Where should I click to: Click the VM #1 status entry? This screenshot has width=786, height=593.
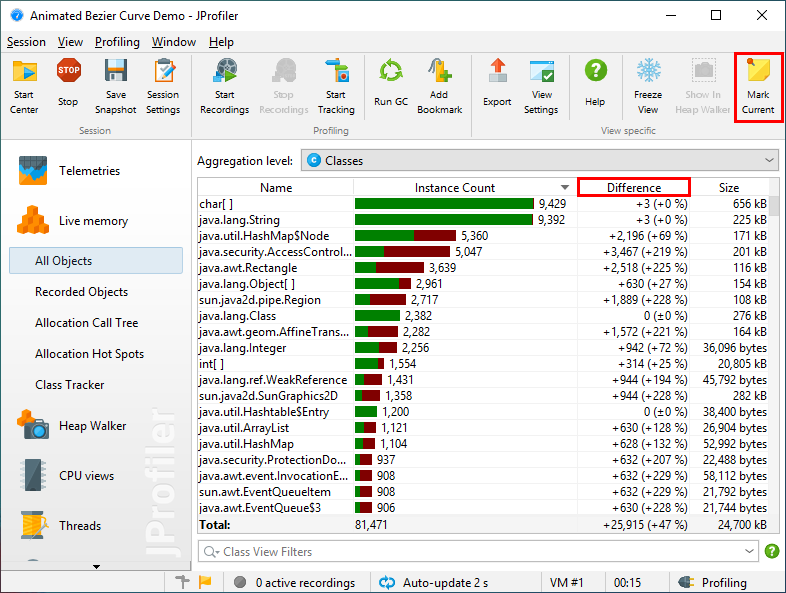click(x=566, y=582)
